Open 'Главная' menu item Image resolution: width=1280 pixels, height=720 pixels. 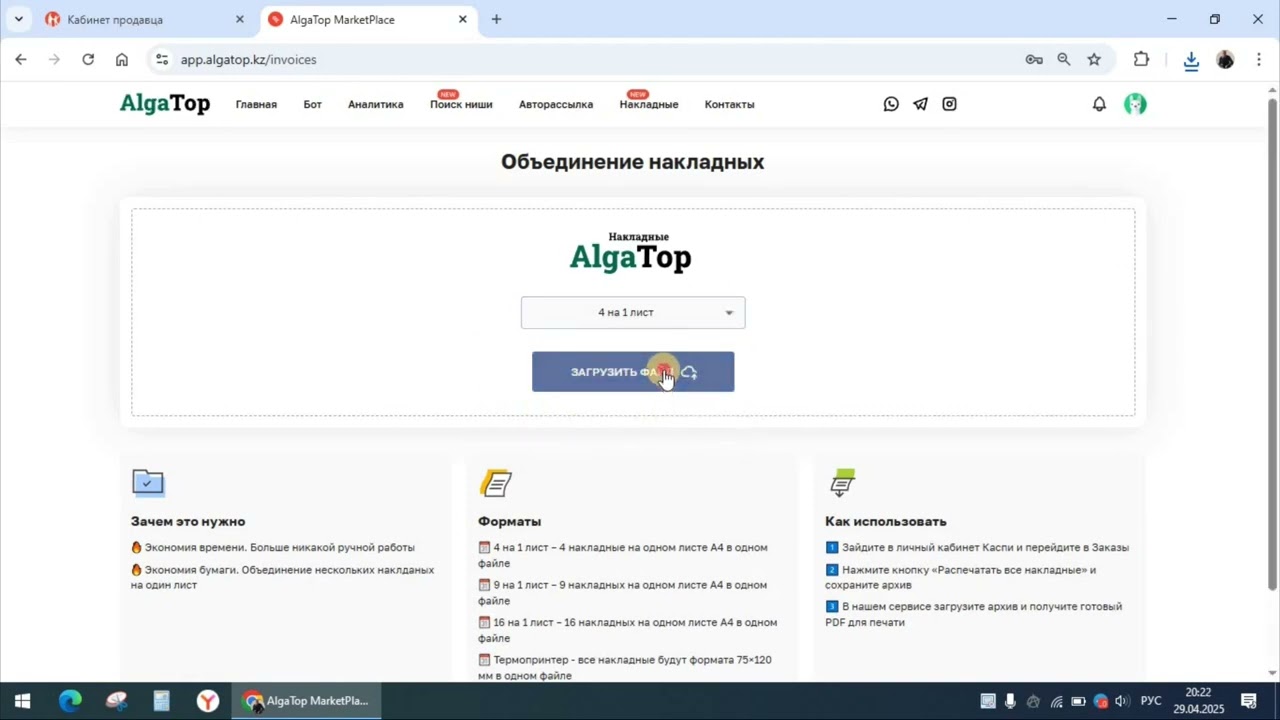256,104
